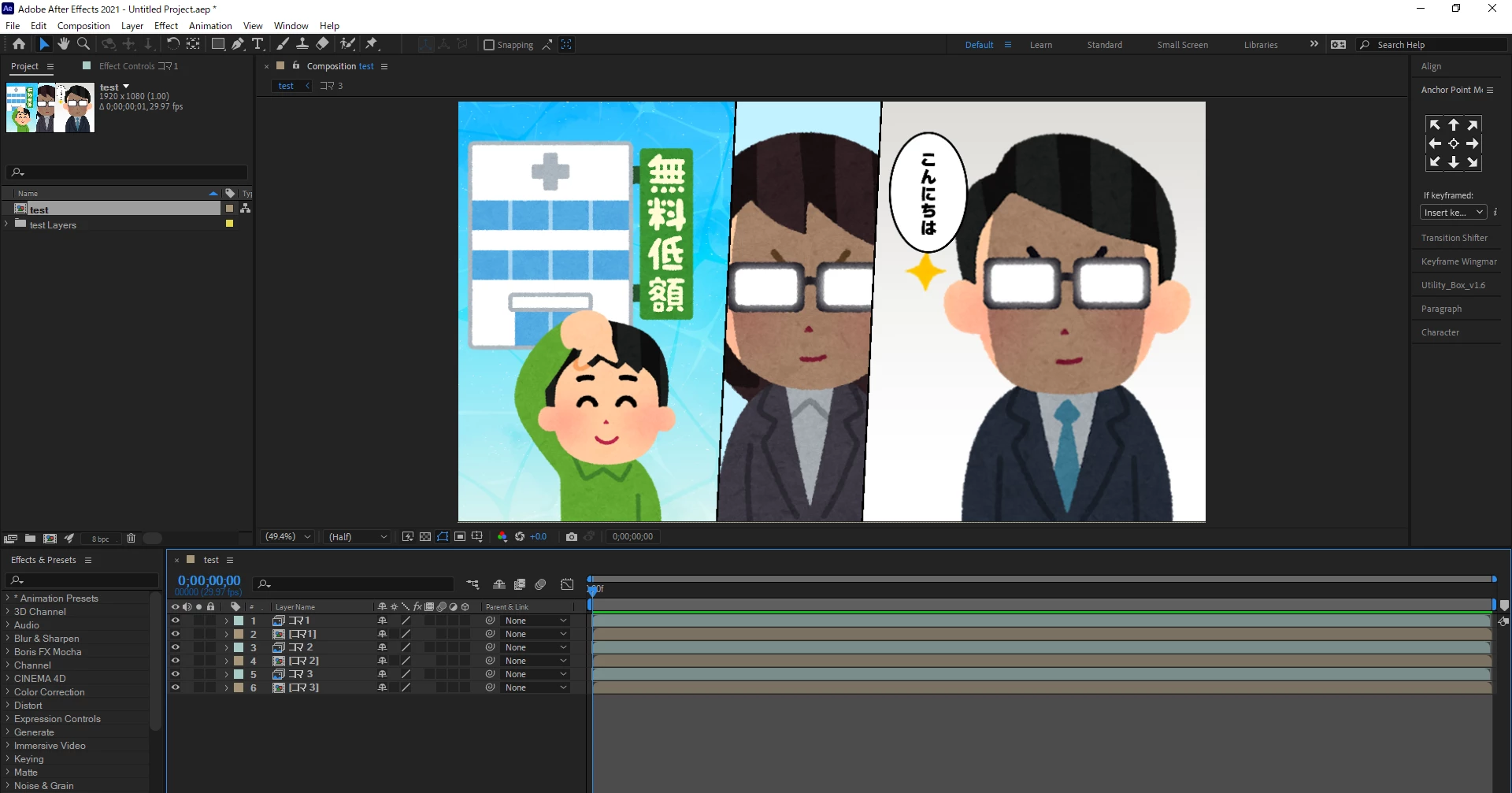
Task: Take a snapshot with camera icon
Action: (572, 537)
